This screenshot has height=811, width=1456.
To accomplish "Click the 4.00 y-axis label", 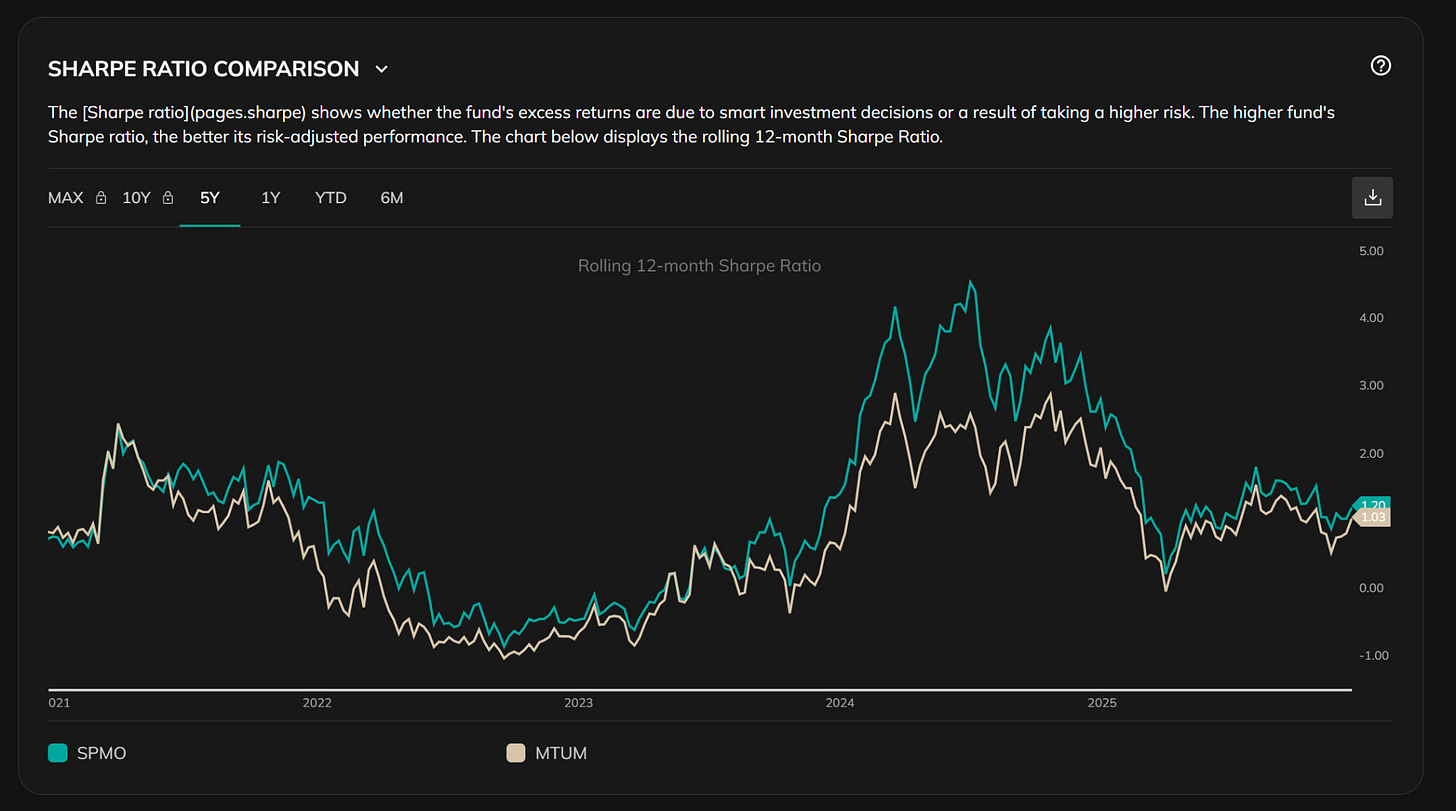I will tap(1371, 318).
